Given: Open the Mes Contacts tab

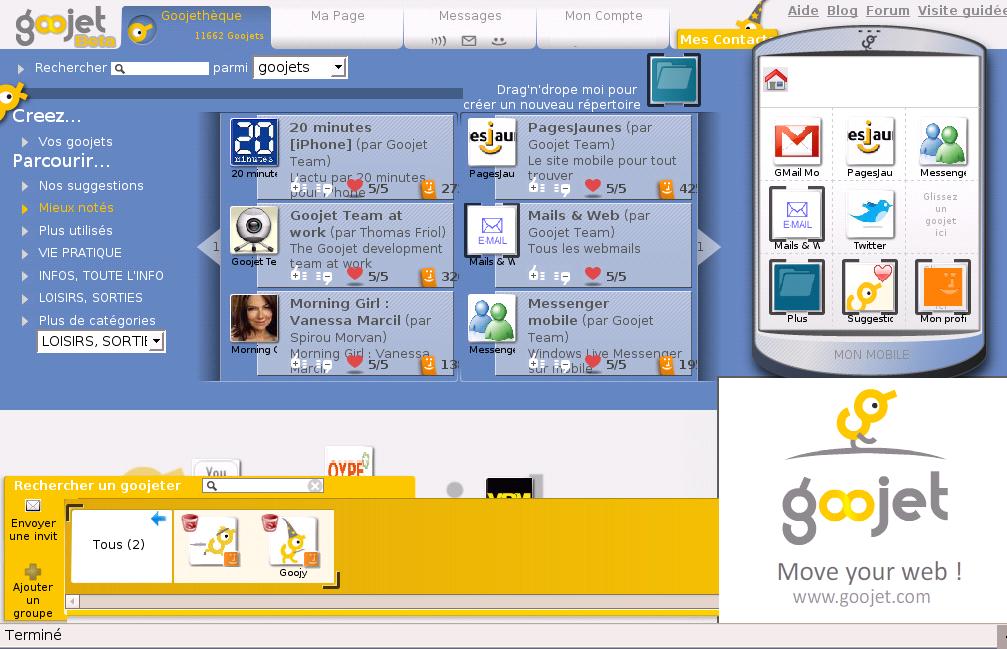Looking at the screenshot, I should coord(724,39).
